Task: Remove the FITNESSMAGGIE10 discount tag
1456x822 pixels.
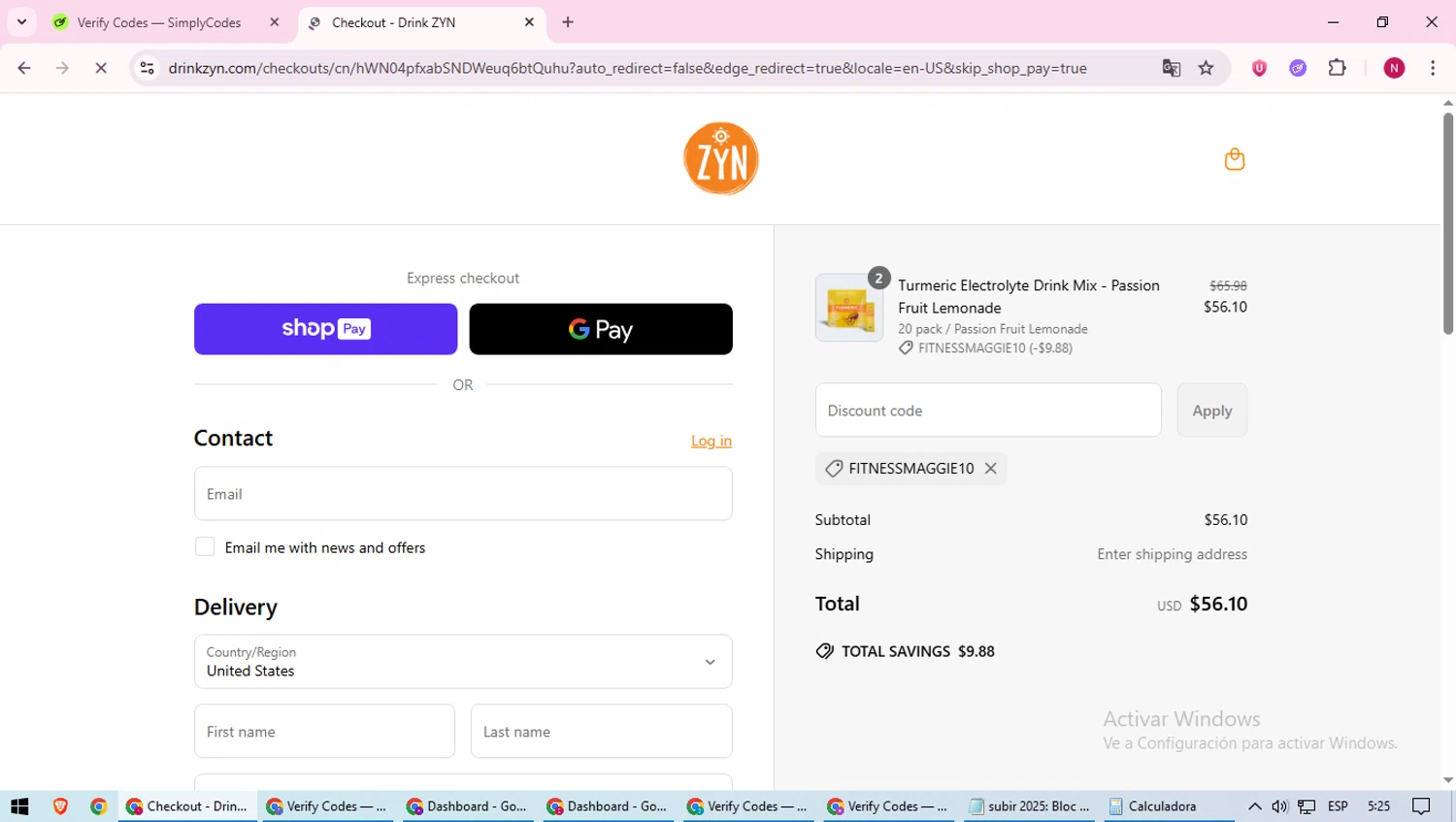Action: coord(990,468)
